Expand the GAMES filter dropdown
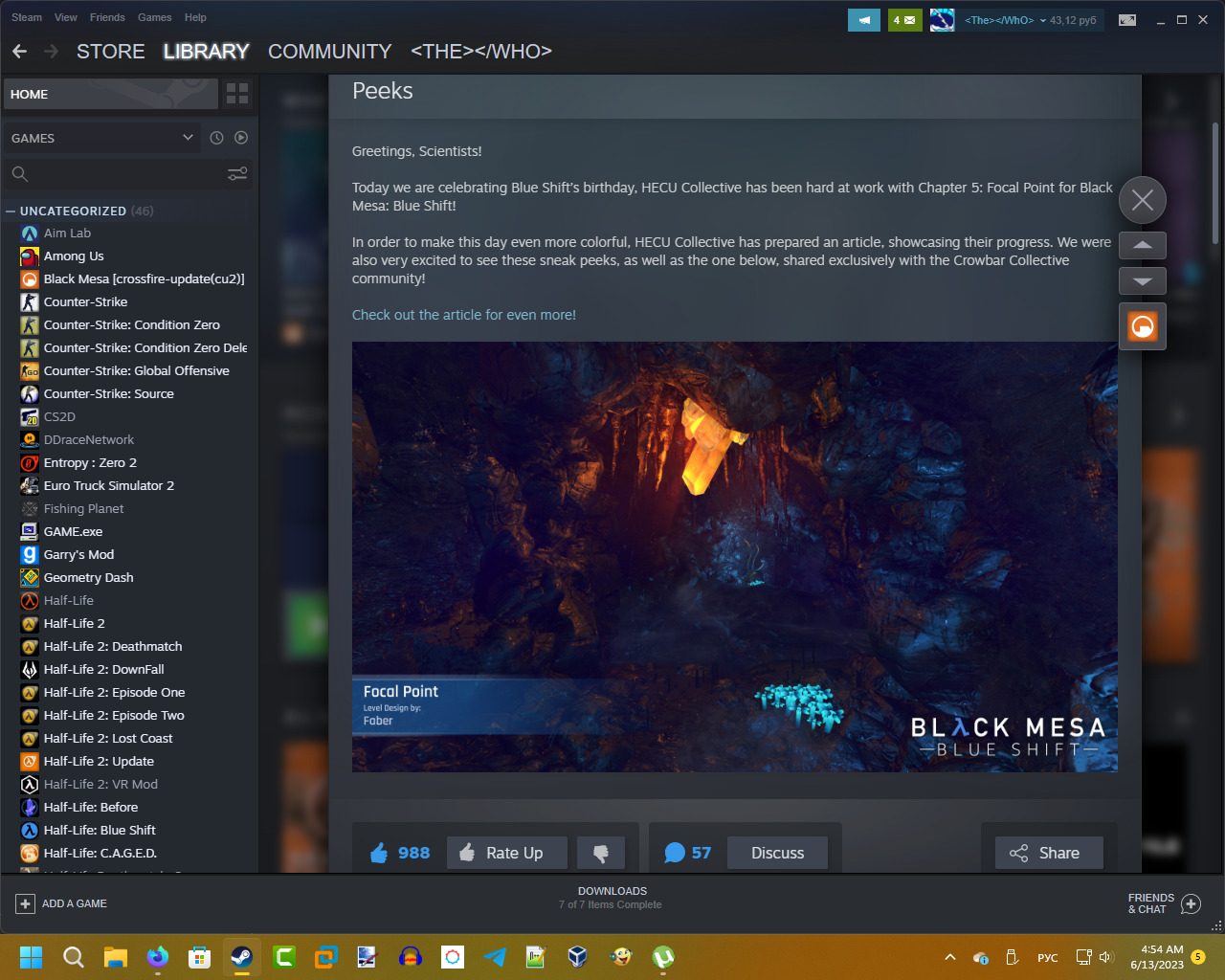Screen dimensions: 1225x980 (x=102, y=138)
